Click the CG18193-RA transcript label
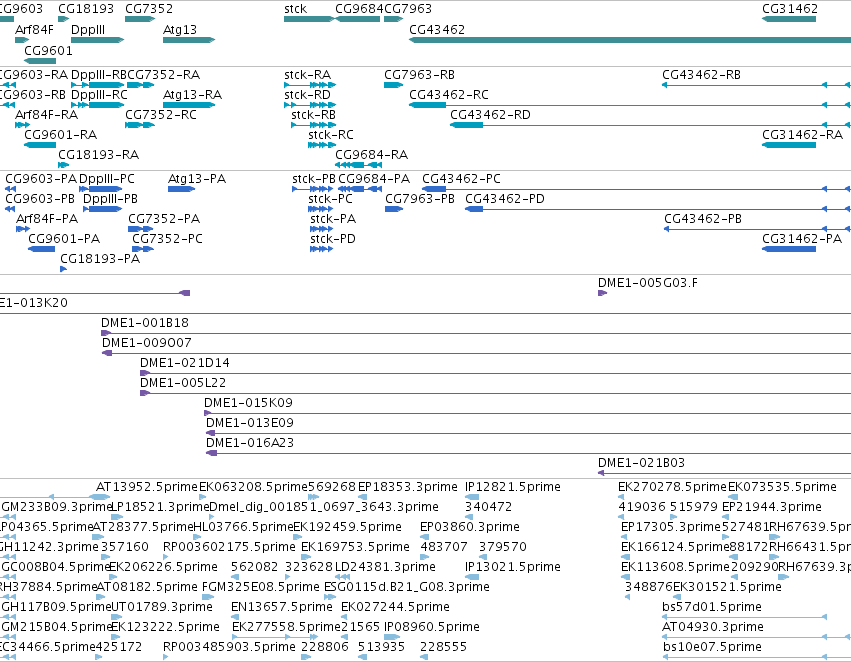 98,155
